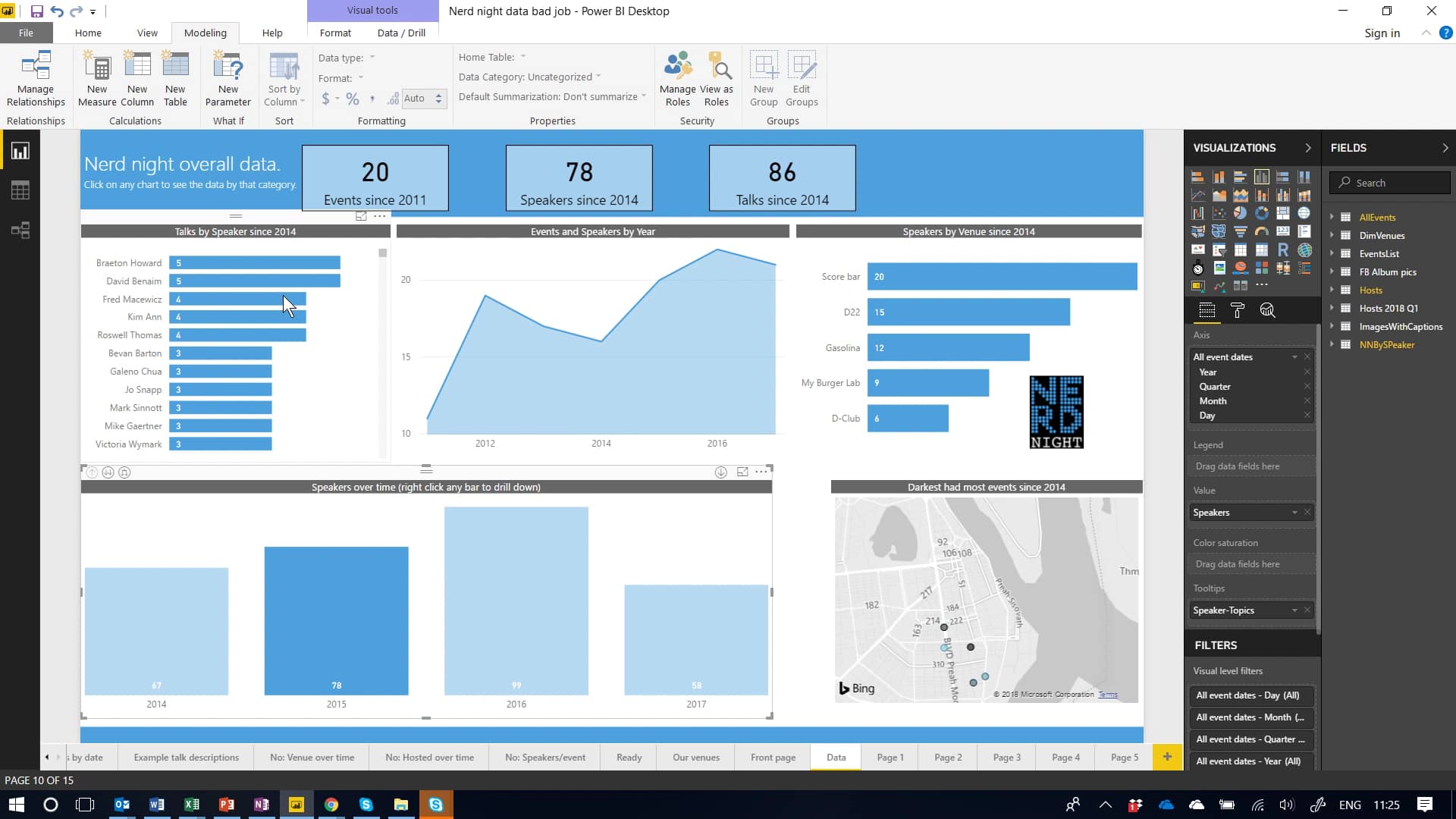Toggle the thousands separator comma format
Image resolution: width=1456 pixels, height=819 pixels.
click(x=372, y=98)
